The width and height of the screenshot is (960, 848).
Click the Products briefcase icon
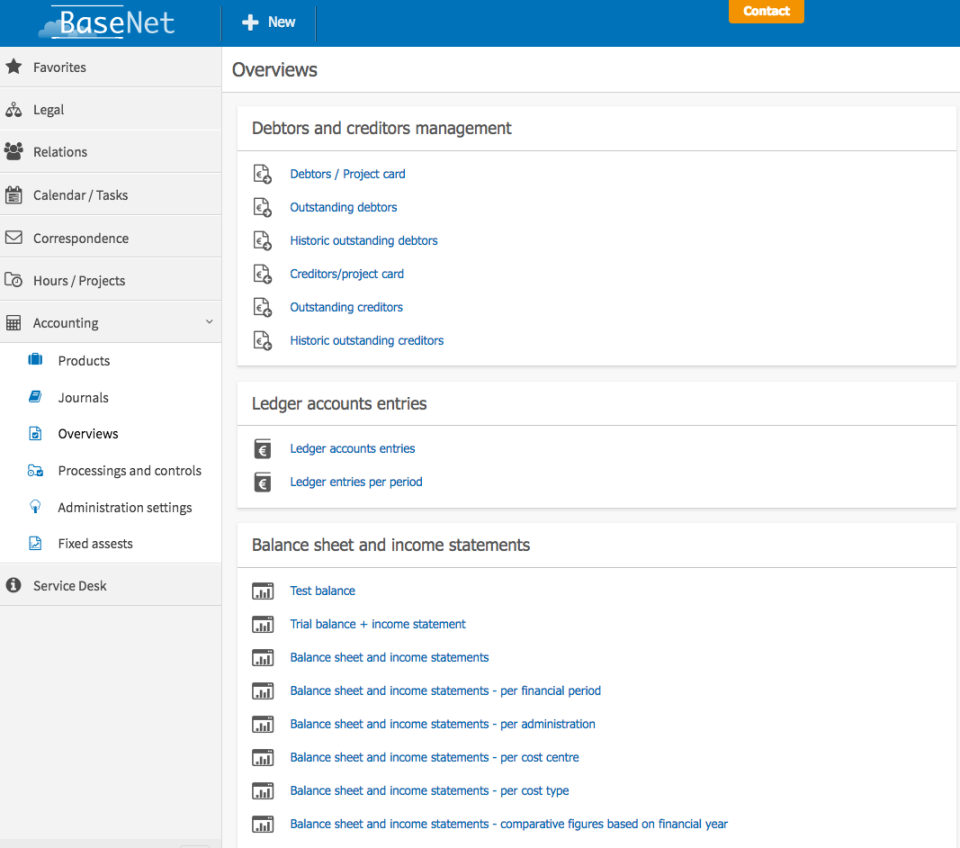point(36,360)
